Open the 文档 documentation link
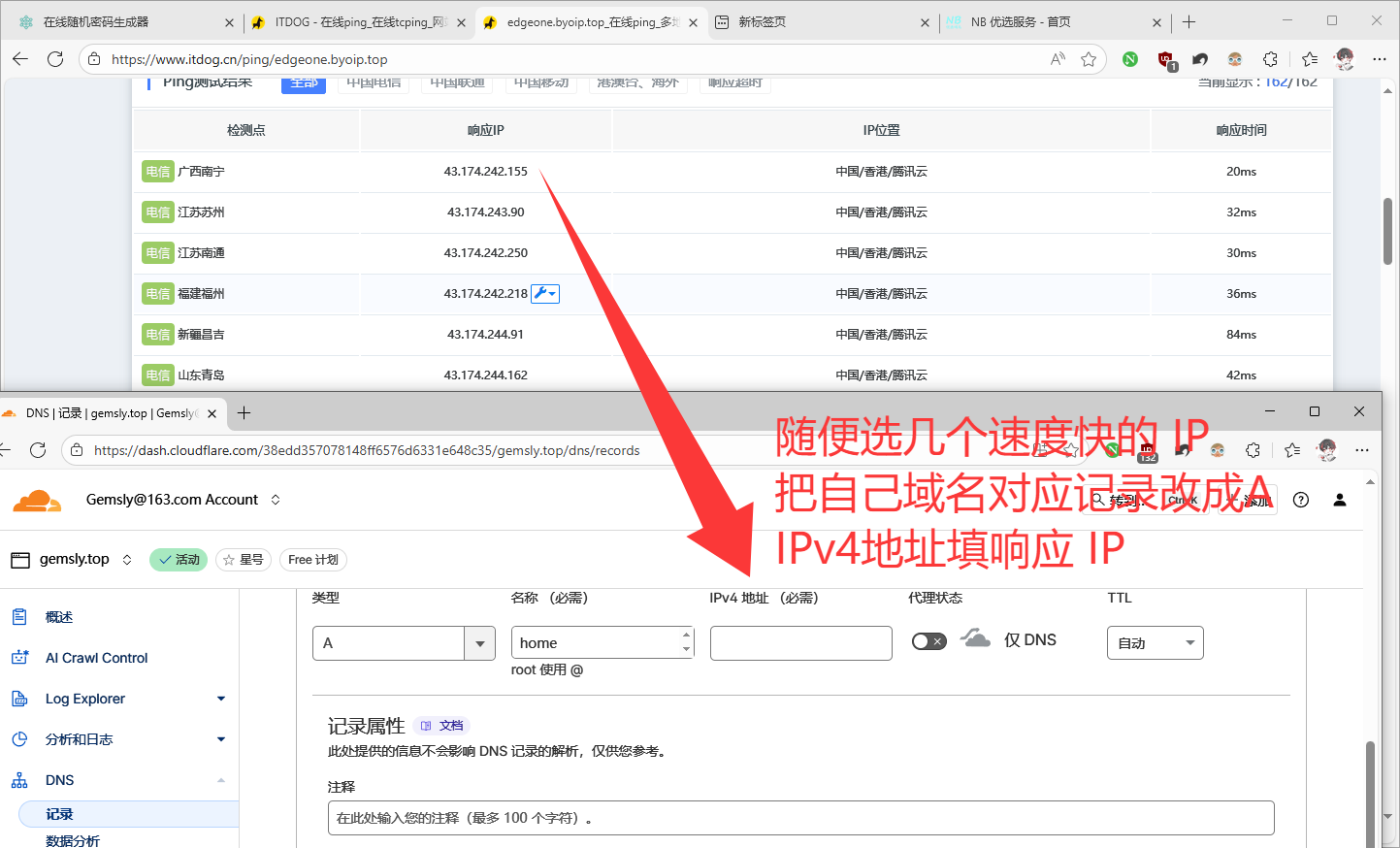Image resolution: width=1400 pixels, height=848 pixels. [442, 726]
